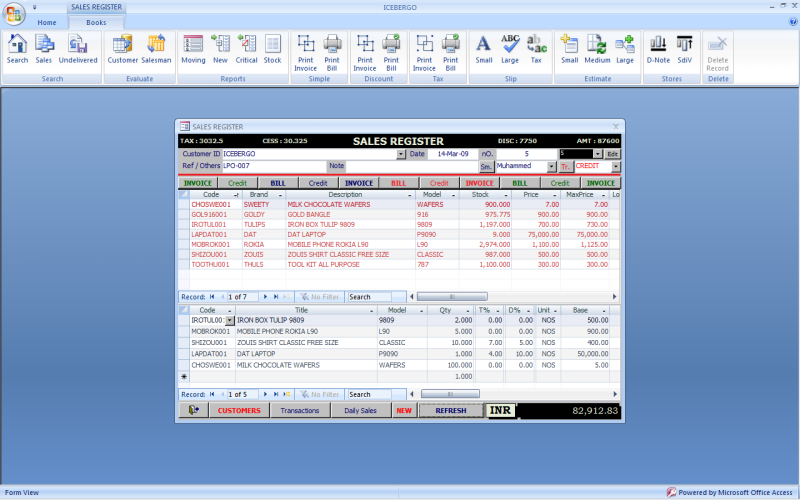800x500 pixels.
Task: Select the GOLD BANGLE row
Action: click(399, 214)
